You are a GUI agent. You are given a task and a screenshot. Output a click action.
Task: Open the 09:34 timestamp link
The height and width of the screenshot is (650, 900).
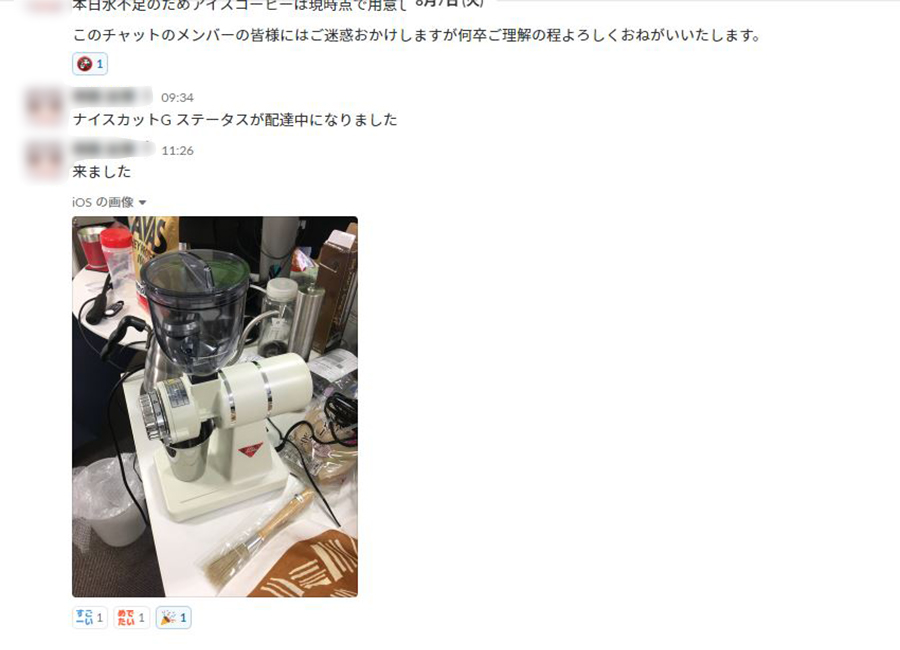tap(177, 98)
